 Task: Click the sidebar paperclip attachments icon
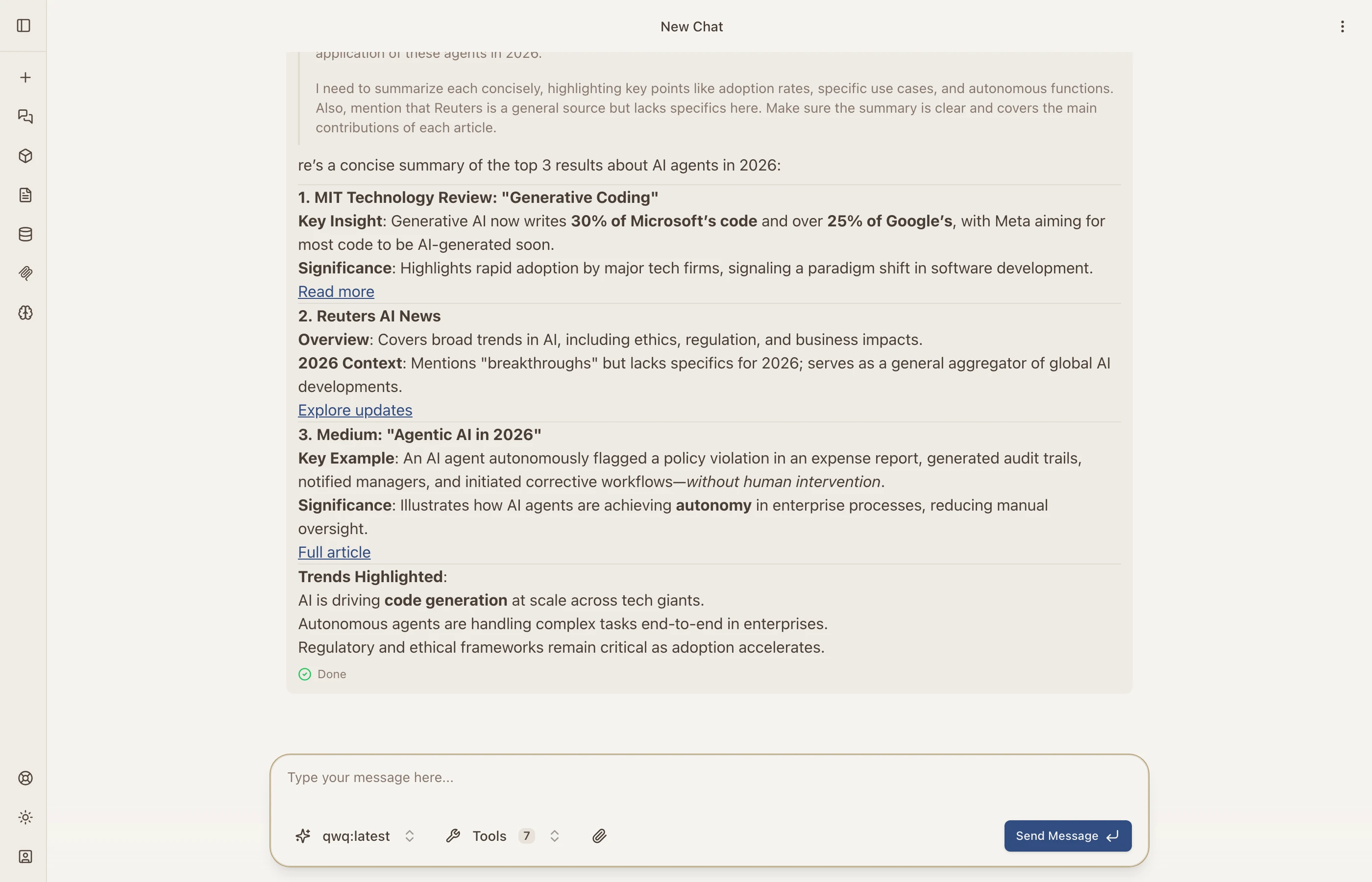pyautogui.click(x=25, y=273)
